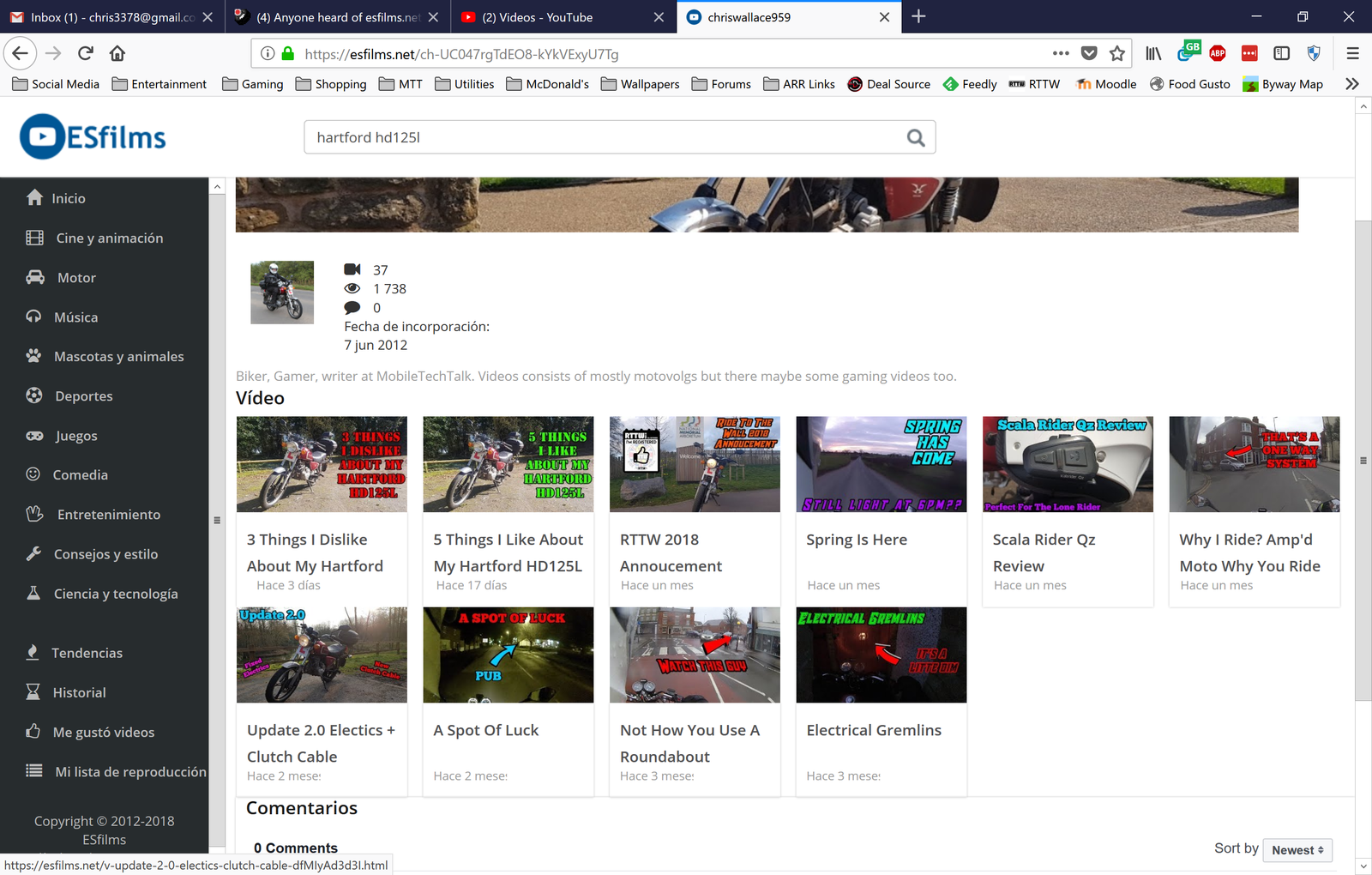Open the Sort by Newest dropdown

coord(1297,850)
